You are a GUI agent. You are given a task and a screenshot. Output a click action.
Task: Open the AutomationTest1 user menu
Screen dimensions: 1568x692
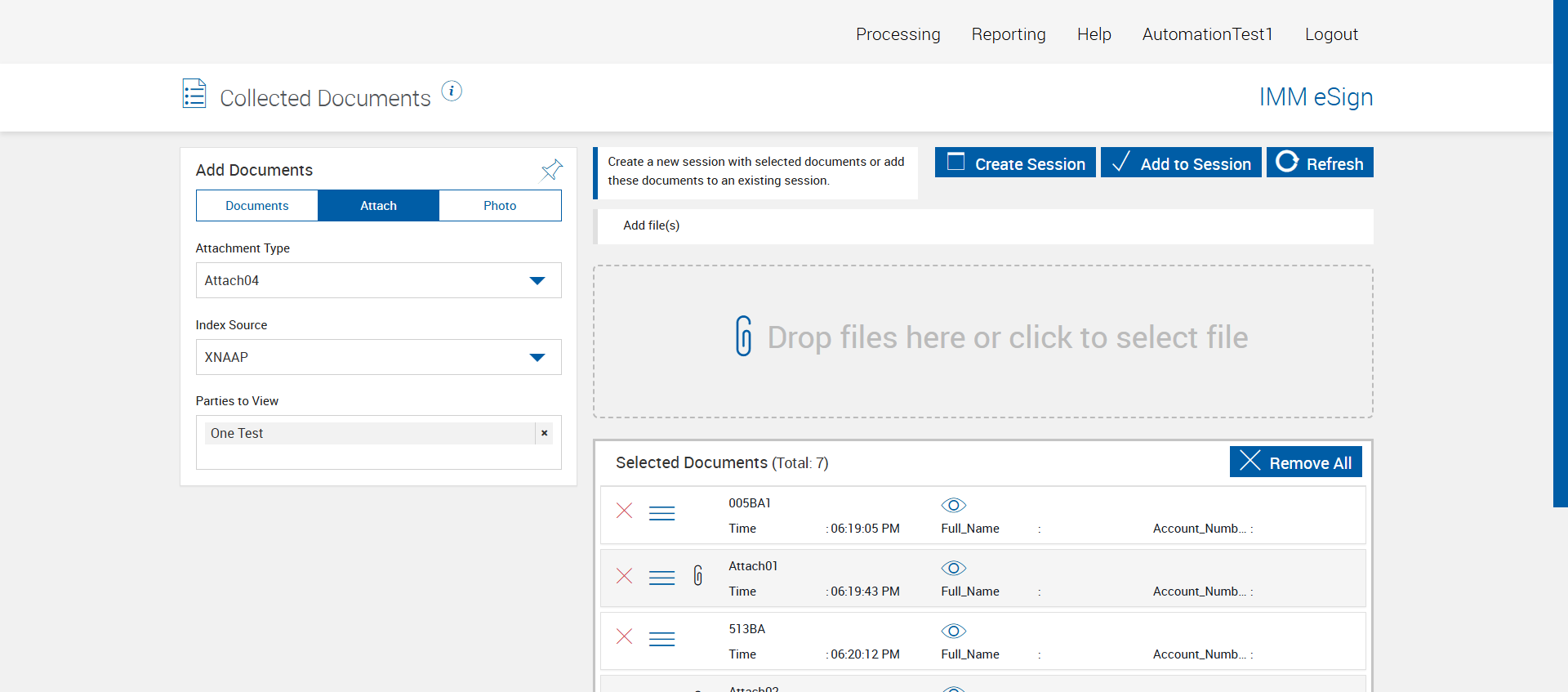[1207, 34]
